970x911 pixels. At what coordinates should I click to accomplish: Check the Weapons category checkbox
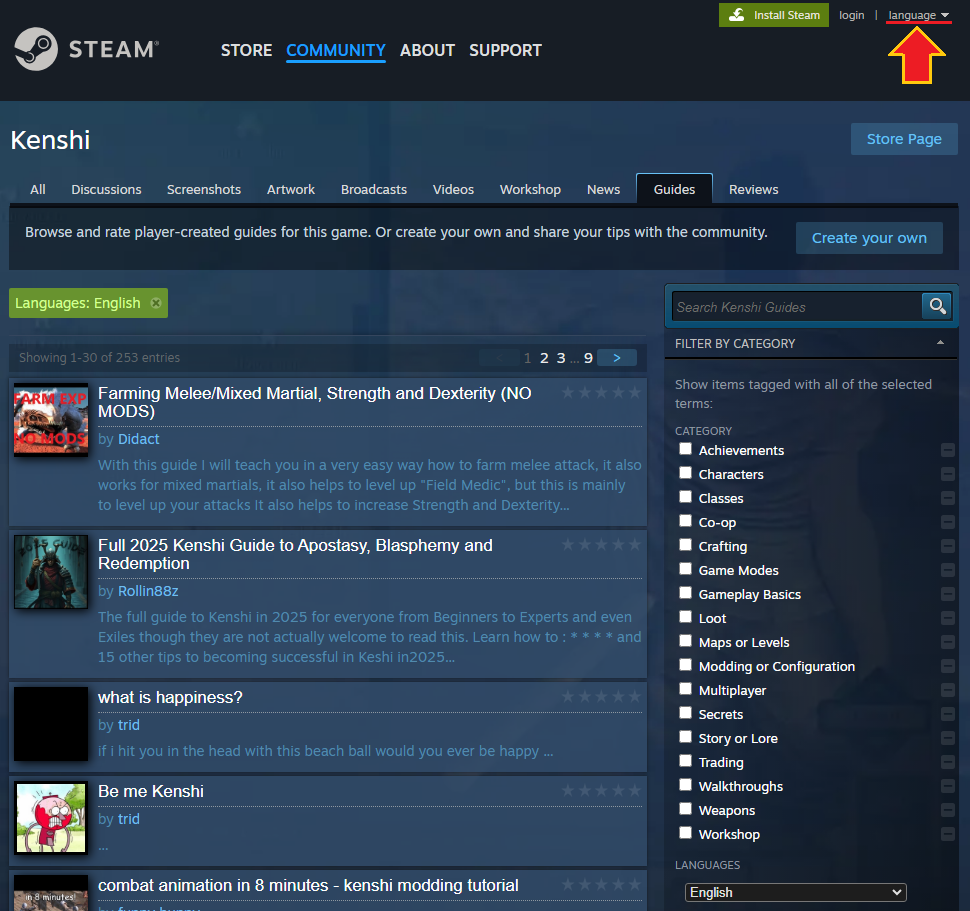click(x=685, y=808)
